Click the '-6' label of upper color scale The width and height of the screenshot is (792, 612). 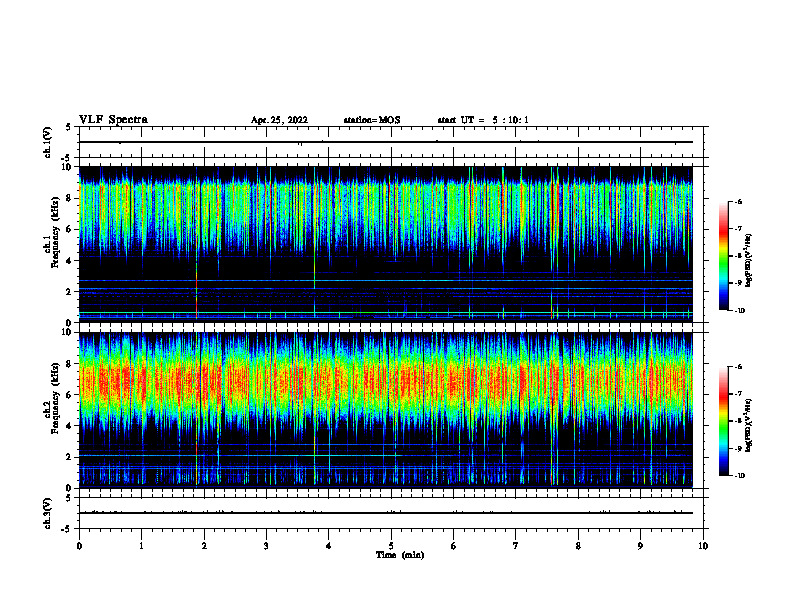[x=737, y=202]
